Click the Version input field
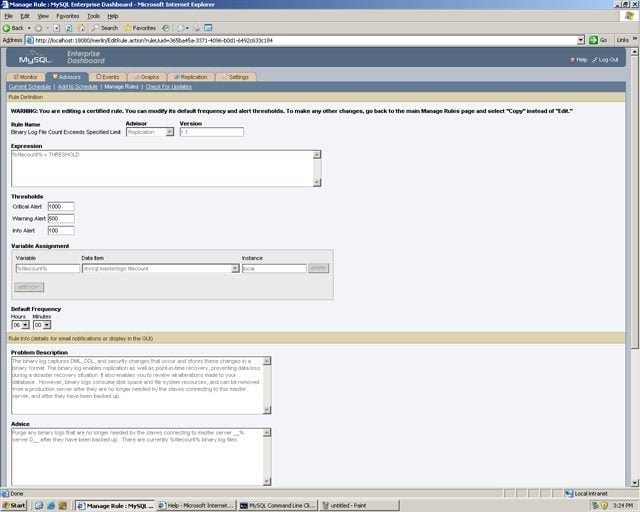The width and height of the screenshot is (640, 512). [x=211, y=132]
